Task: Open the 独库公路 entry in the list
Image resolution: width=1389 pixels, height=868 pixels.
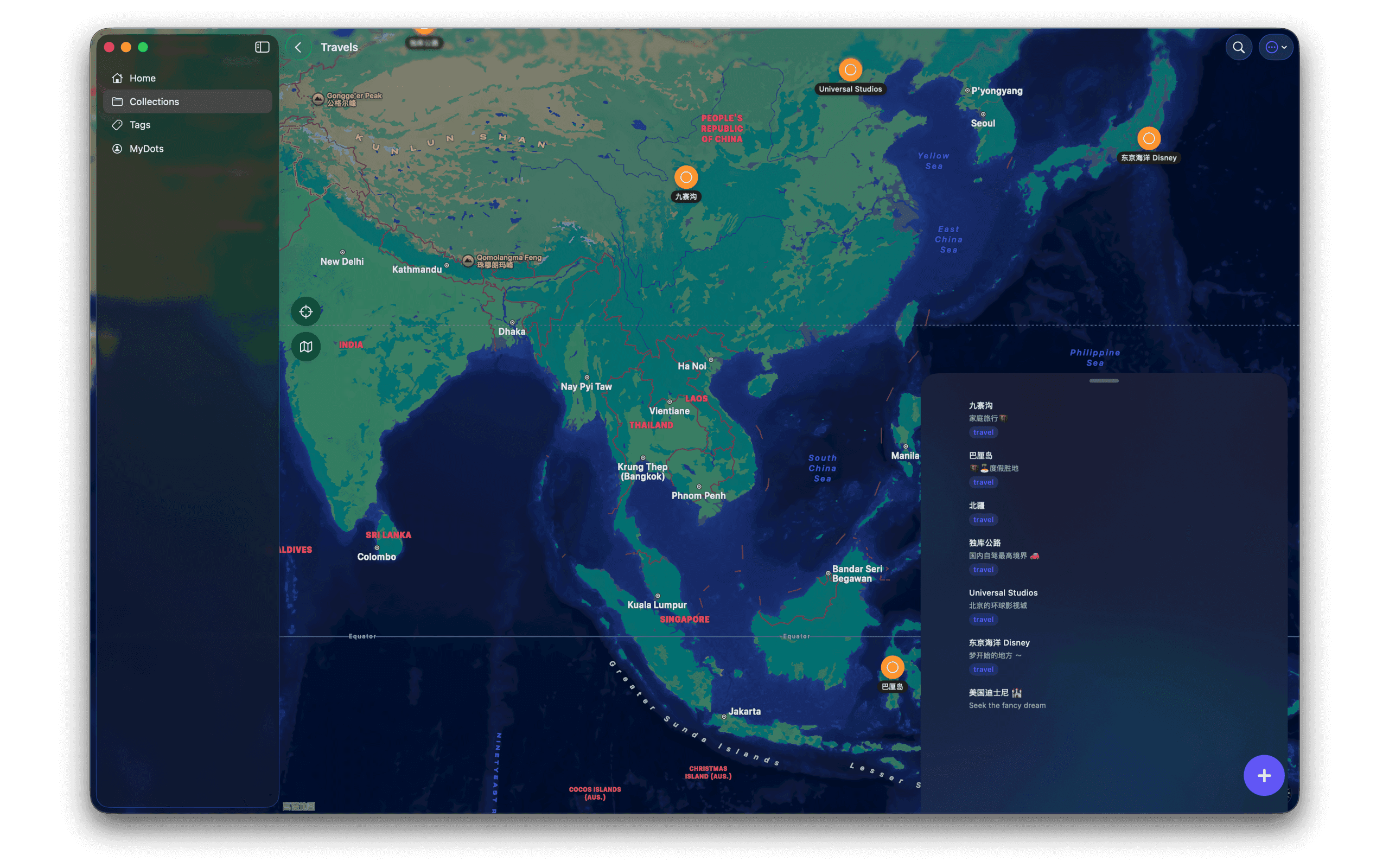Action: 985,542
